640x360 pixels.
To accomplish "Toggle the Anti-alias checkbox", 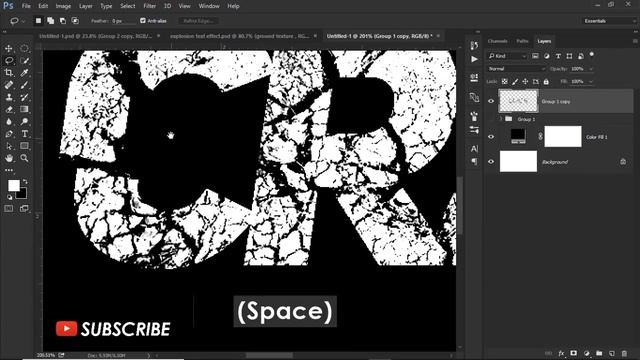I will coord(143,20).
